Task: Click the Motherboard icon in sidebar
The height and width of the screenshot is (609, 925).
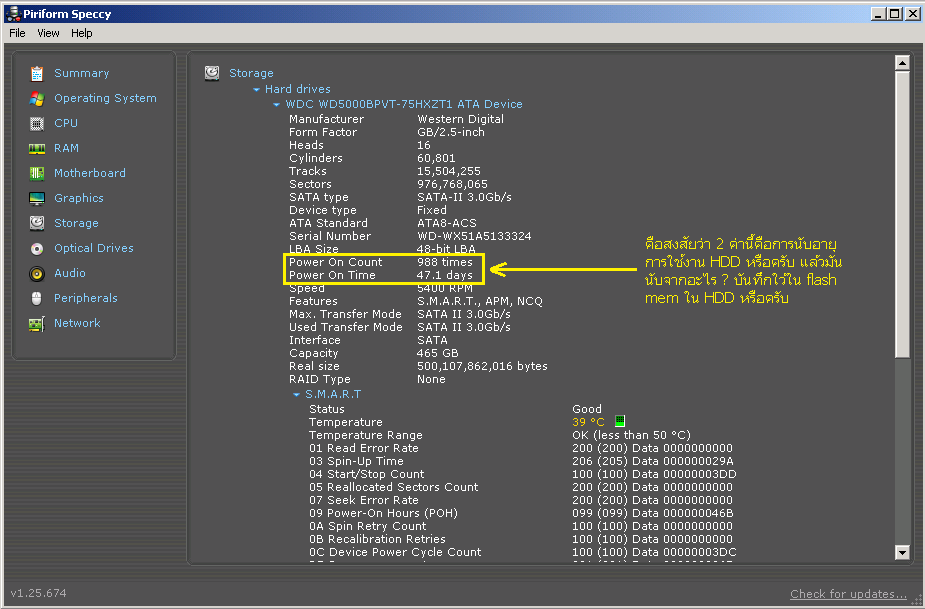Action: 37,173
